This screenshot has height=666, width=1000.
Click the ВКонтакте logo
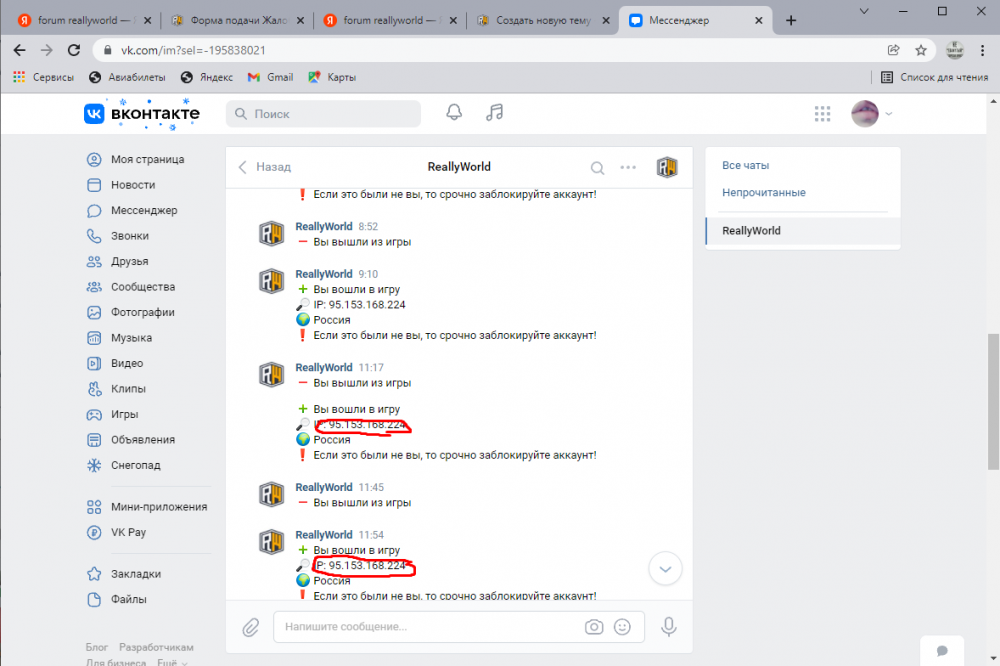point(142,114)
